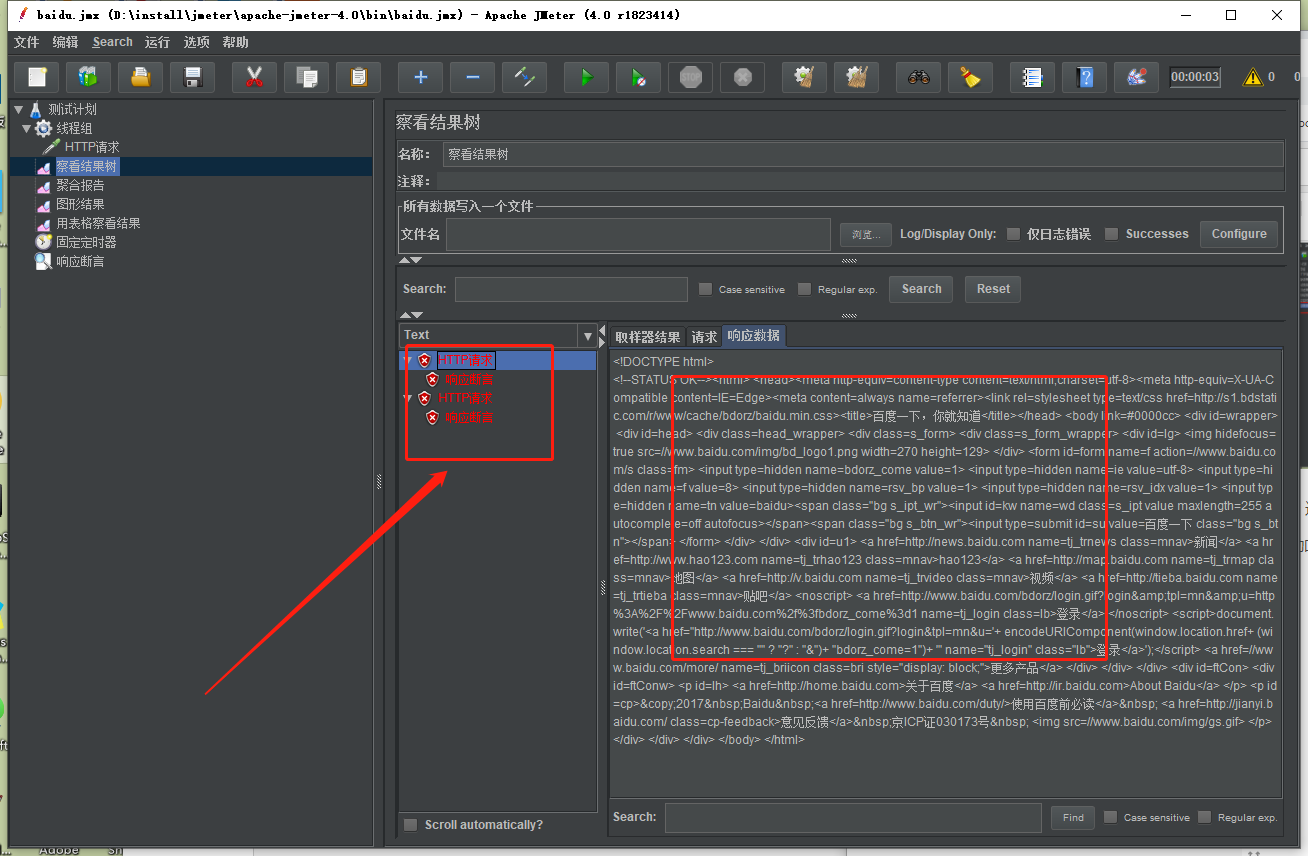This screenshot has height=856, width=1308.
Task: Open the 编辑 menu
Action: (x=65, y=42)
